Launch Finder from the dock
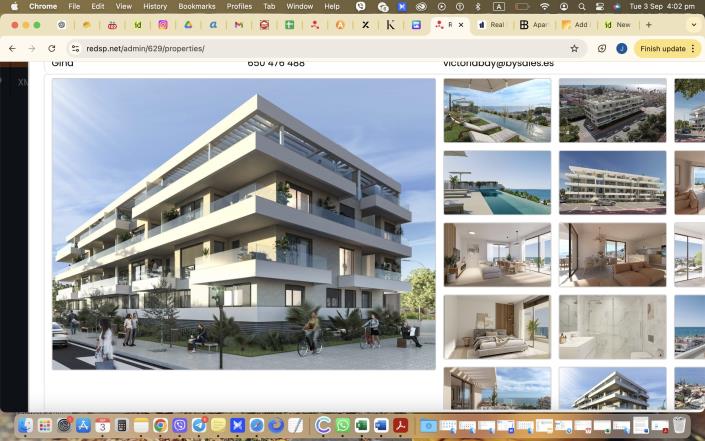The height and width of the screenshot is (441, 705). [x=25, y=426]
